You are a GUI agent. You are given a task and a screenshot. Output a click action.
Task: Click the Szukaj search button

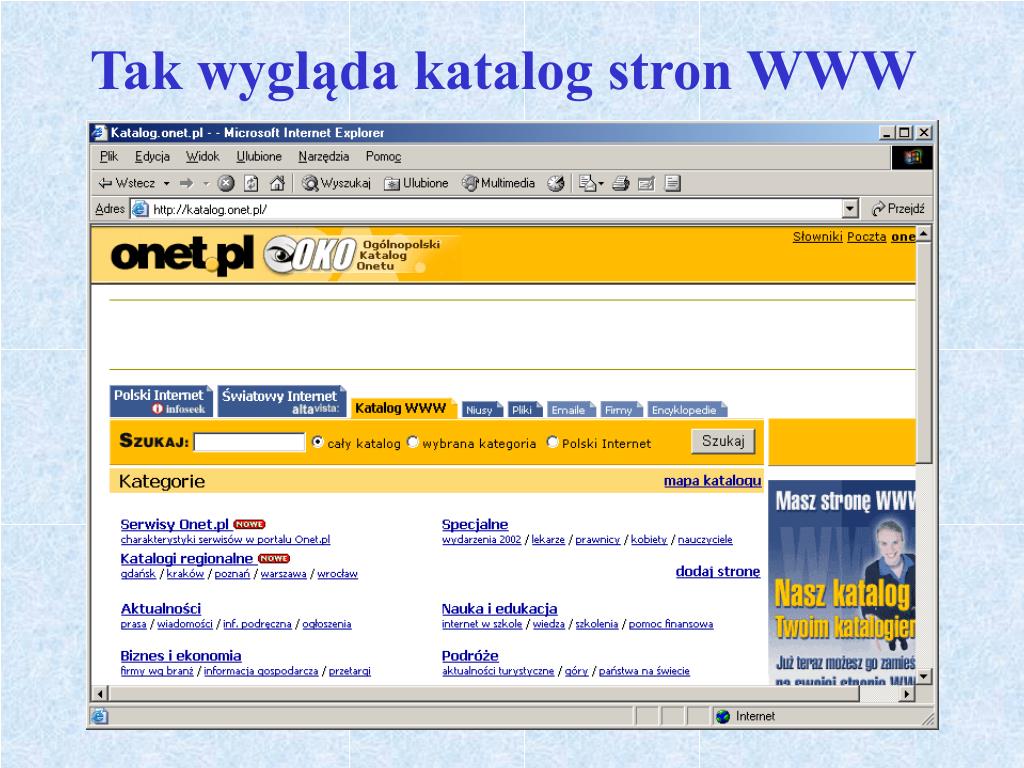tap(723, 441)
